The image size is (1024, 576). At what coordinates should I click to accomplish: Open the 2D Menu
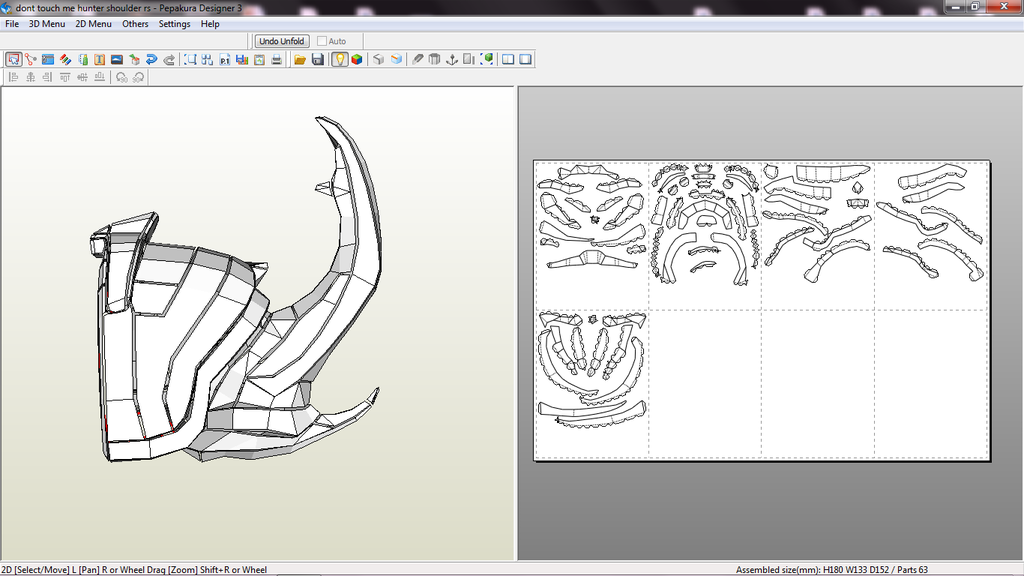click(93, 24)
